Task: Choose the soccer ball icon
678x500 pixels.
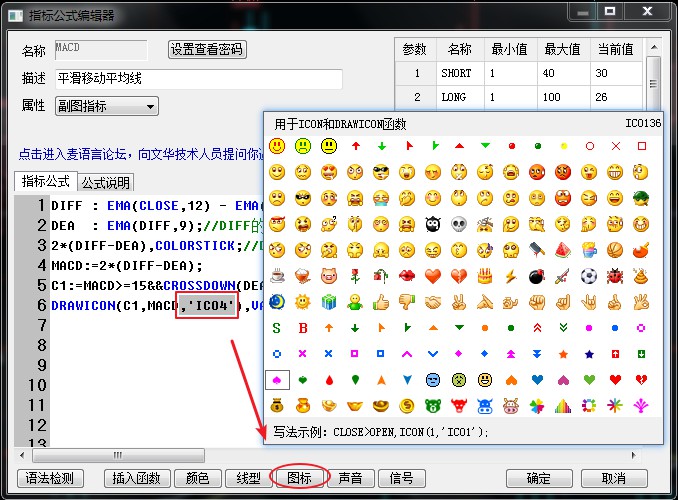Action: click(589, 275)
